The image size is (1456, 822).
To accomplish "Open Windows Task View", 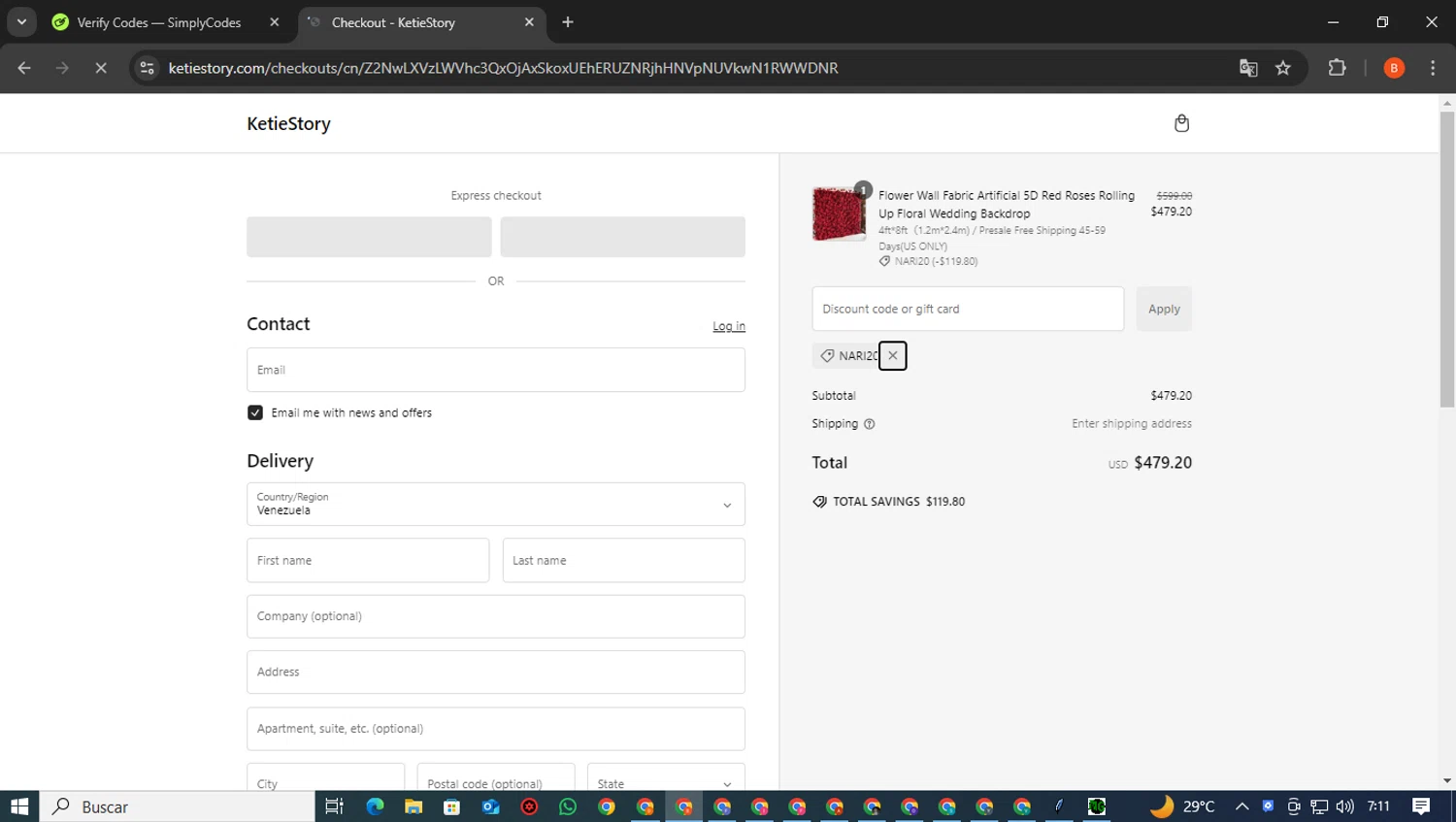I will tap(334, 806).
